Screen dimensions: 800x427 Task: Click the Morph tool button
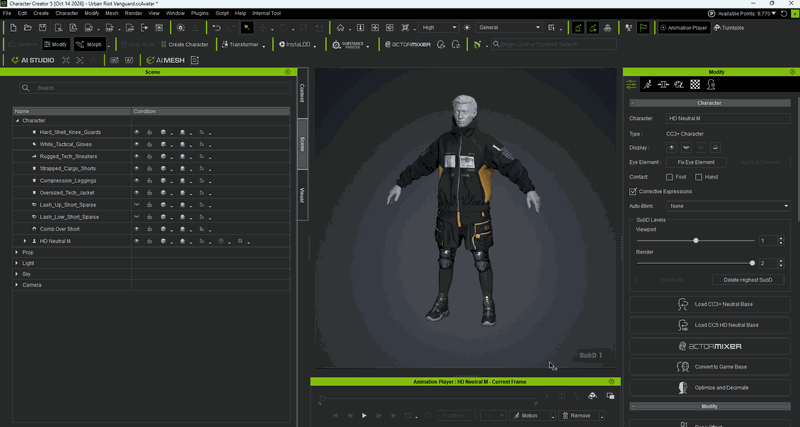[x=90, y=44]
